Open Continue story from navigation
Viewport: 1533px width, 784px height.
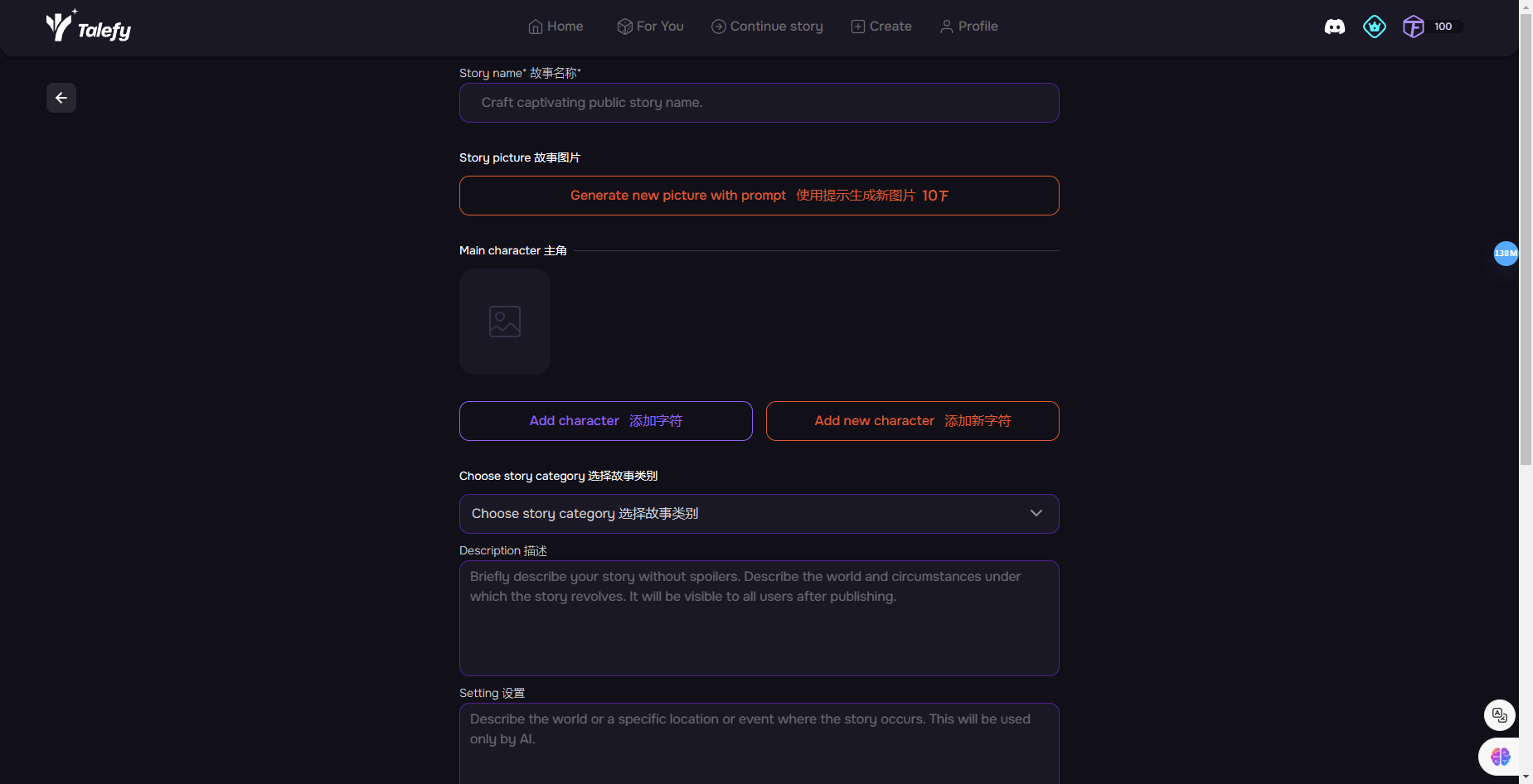pyautogui.click(x=767, y=27)
